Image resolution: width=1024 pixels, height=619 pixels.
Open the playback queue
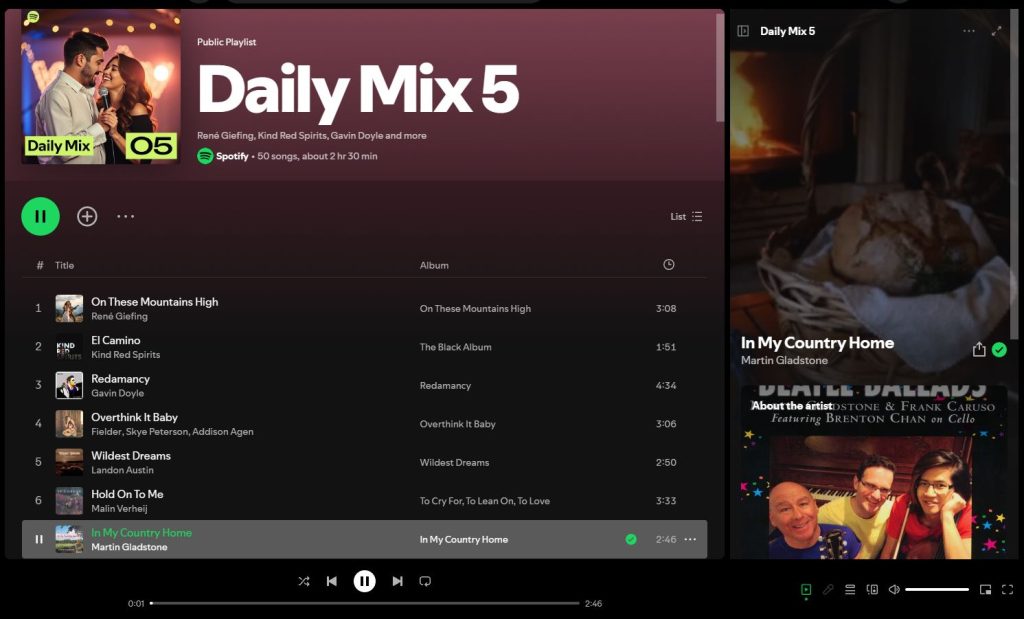tap(850, 590)
